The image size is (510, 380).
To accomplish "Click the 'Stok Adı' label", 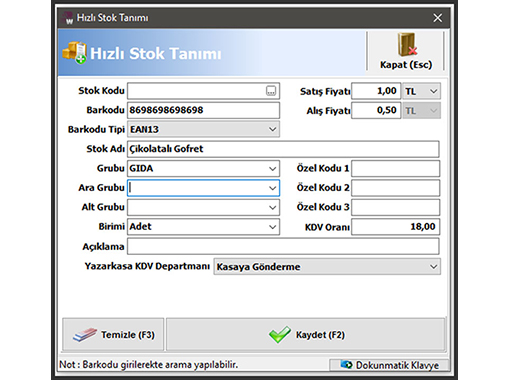I will (x=106, y=149).
